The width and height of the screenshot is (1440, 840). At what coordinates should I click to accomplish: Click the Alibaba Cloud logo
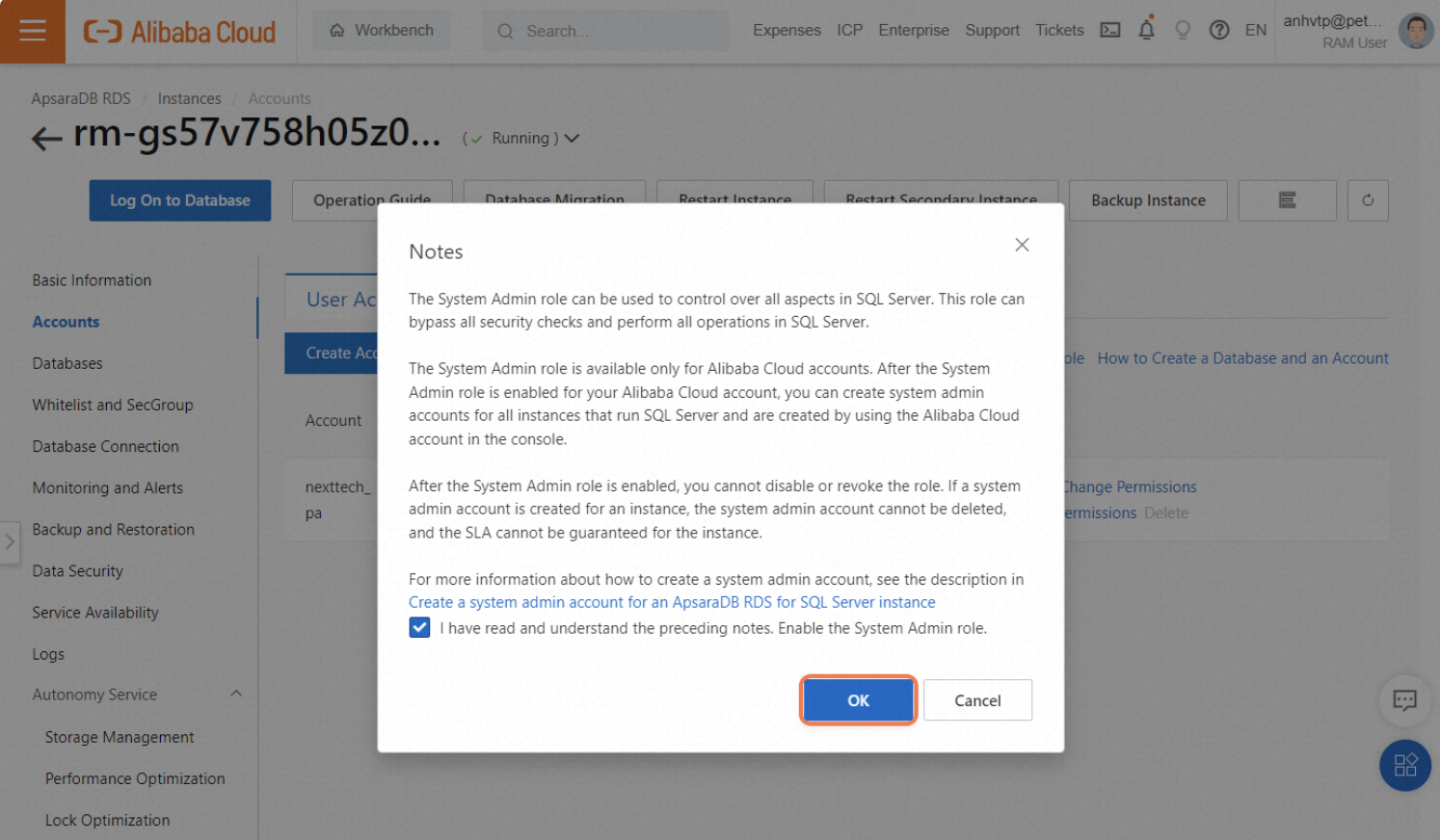pos(179,32)
